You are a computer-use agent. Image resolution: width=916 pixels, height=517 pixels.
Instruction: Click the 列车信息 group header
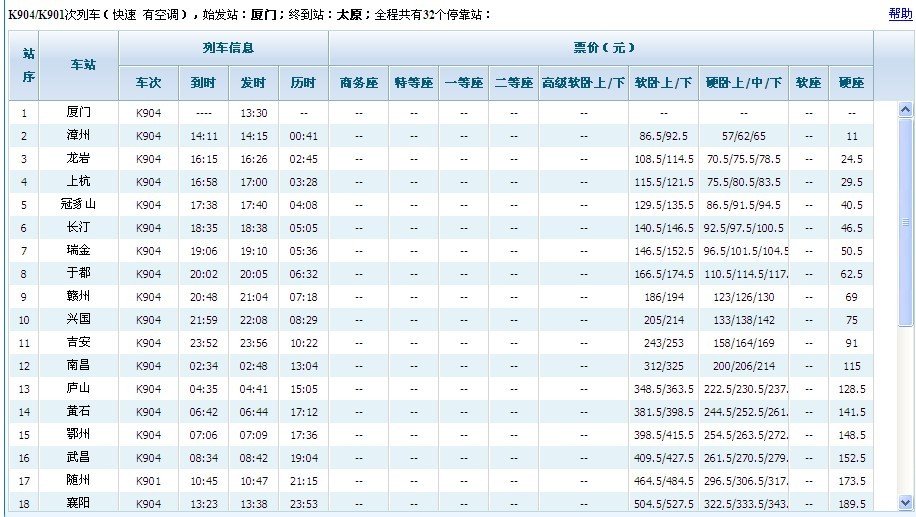click(223, 48)
